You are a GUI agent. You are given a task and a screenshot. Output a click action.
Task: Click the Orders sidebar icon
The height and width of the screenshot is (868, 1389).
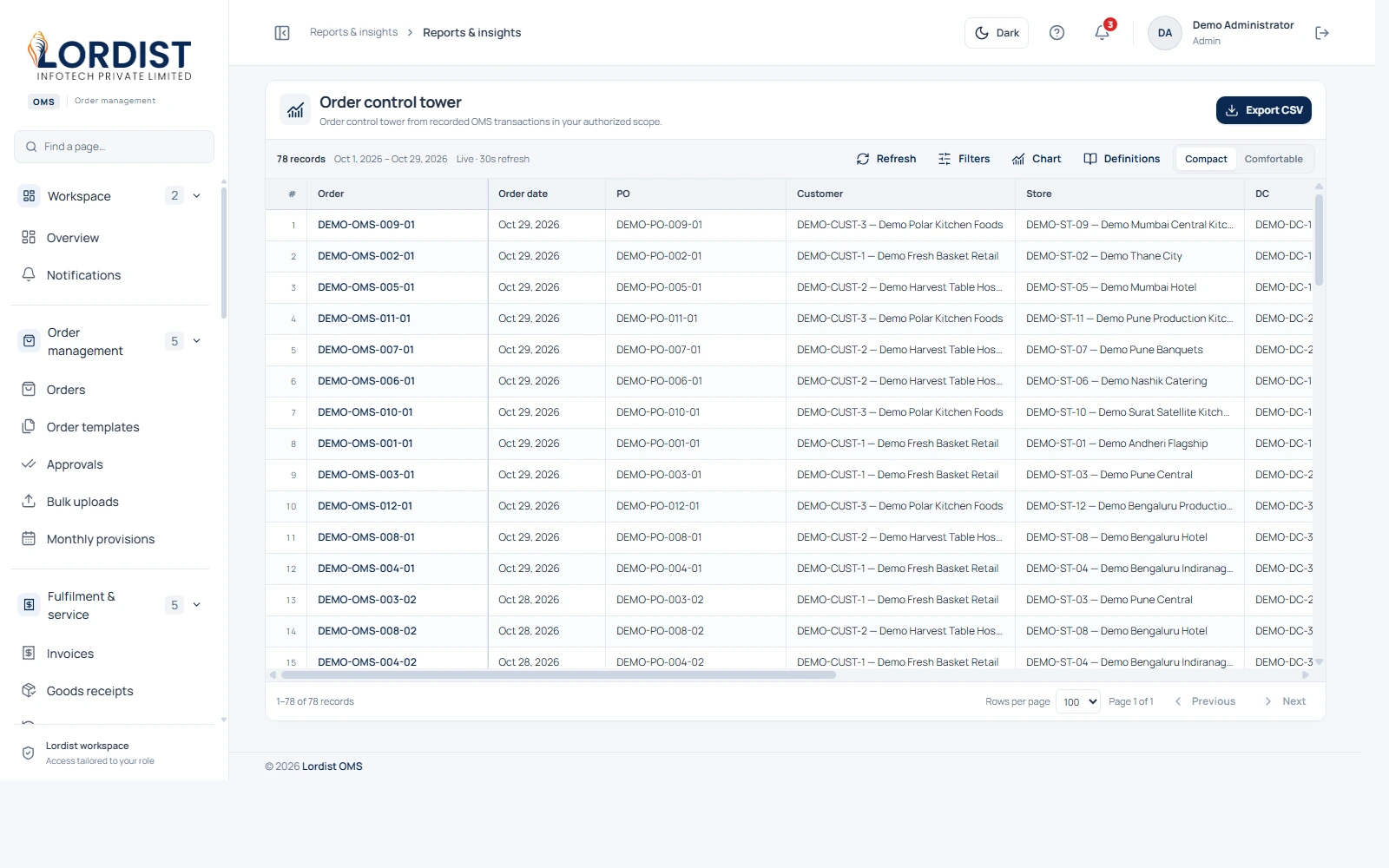pos(29,389)
